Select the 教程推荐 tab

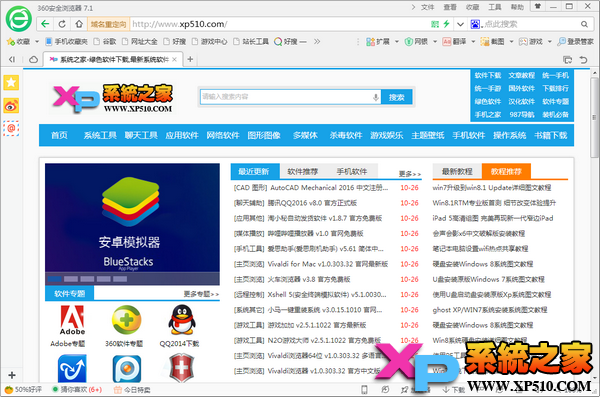(x=506, y=171)
